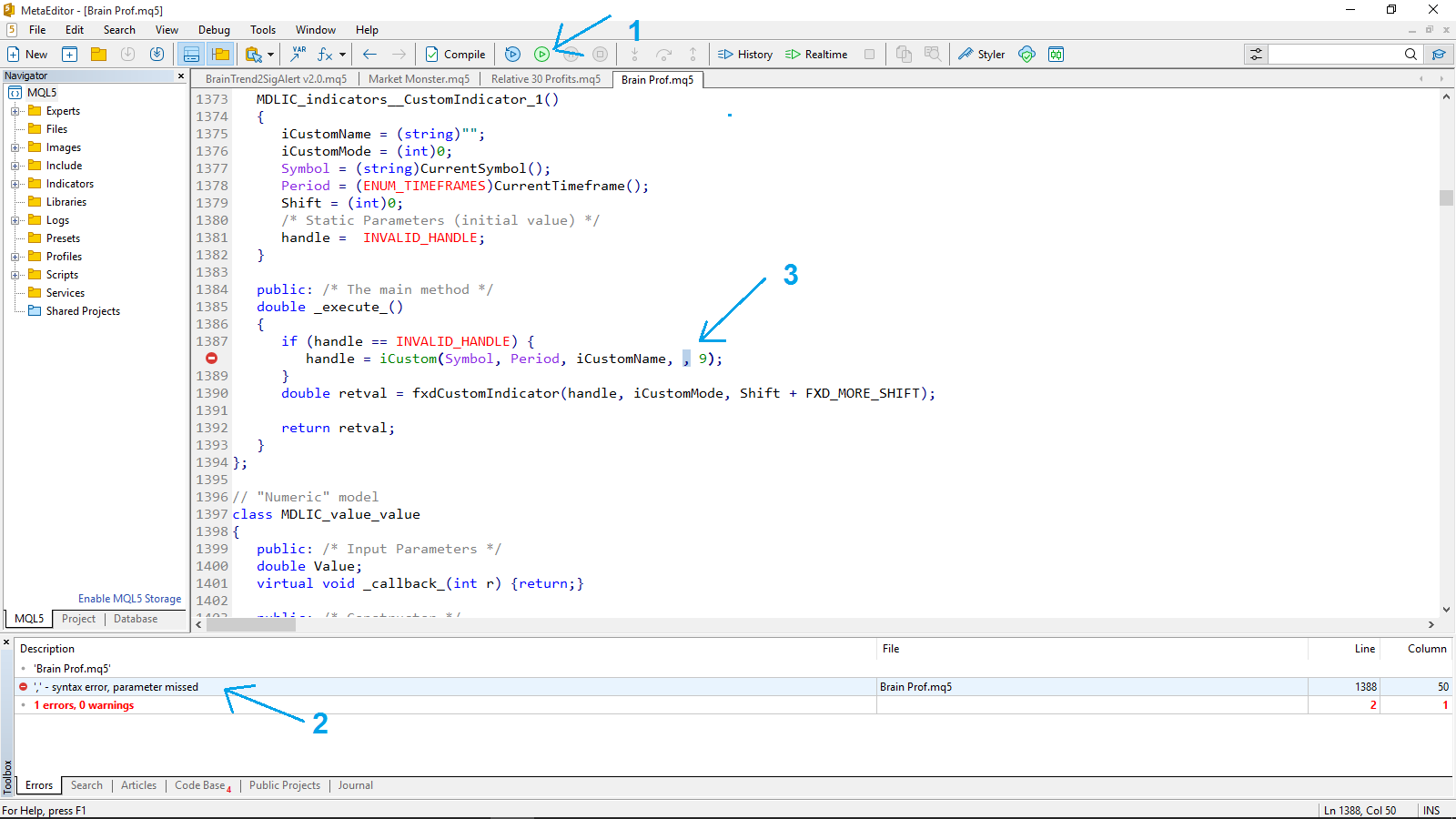This screenshot has width=1456, height=819.
Task: Click the VAR insert variable icon
Action: (298, 55)
